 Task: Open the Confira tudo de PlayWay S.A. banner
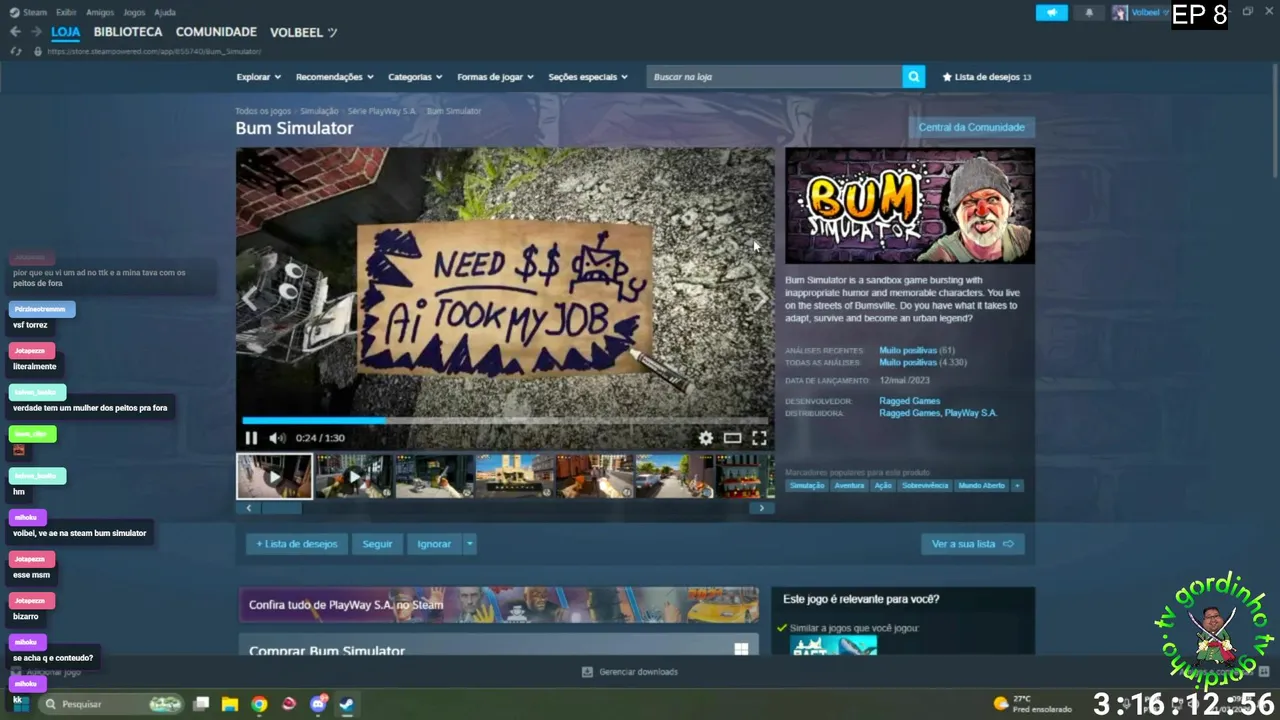tap(499, 604)
